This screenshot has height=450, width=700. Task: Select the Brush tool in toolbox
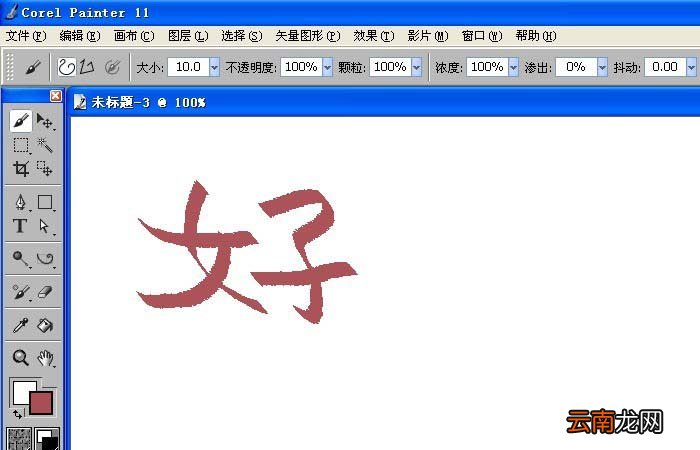[x=21, y=121]
